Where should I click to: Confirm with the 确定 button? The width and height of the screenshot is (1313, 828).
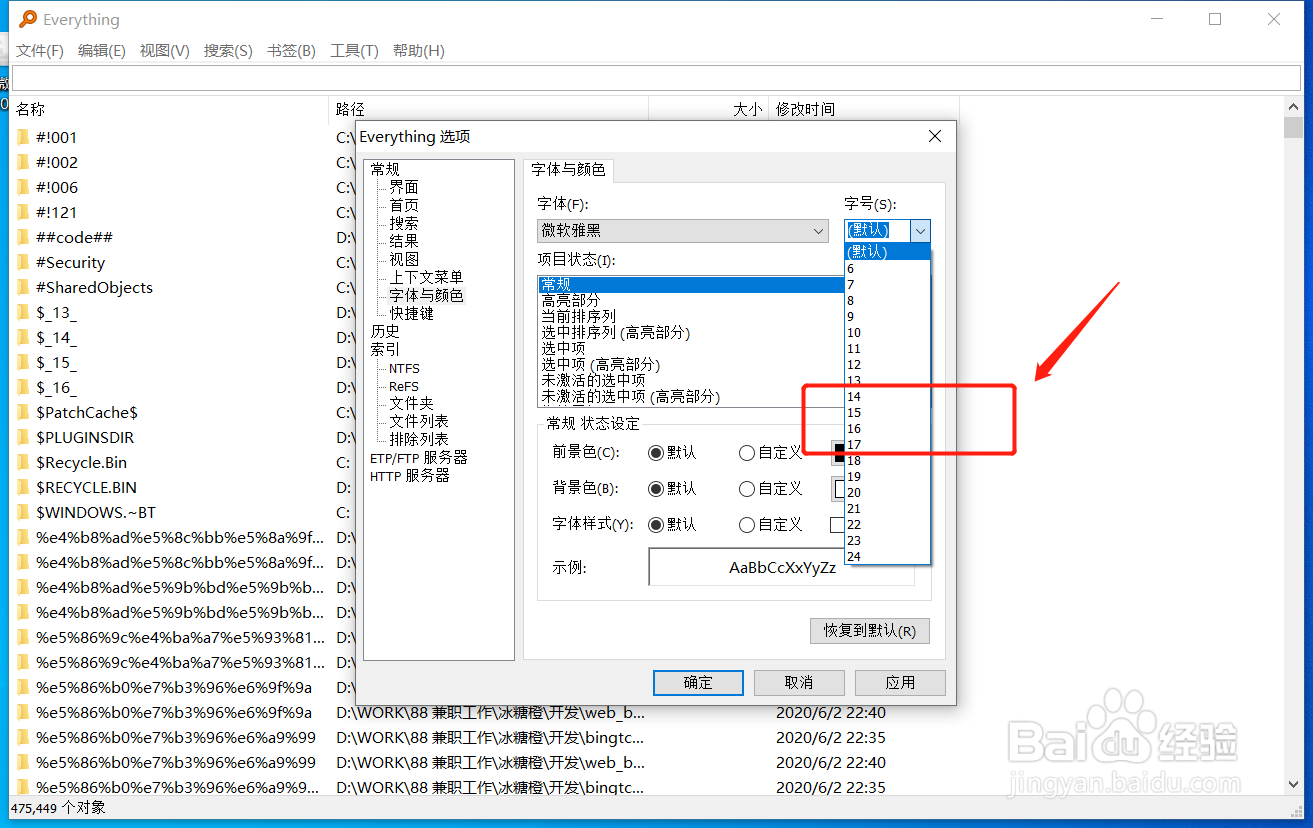click(698, 682)
